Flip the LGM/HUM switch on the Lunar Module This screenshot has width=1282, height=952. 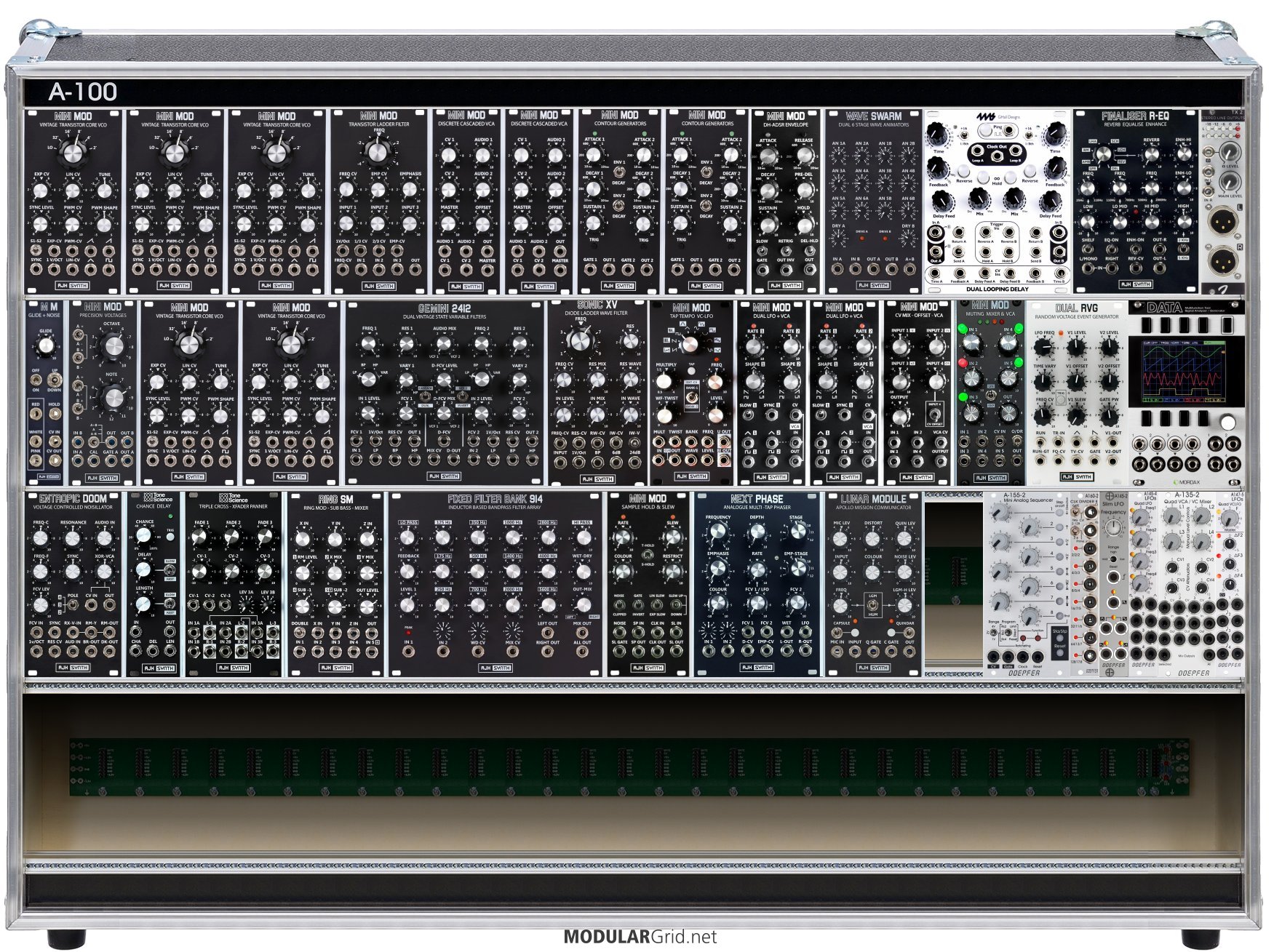(872, 605)
